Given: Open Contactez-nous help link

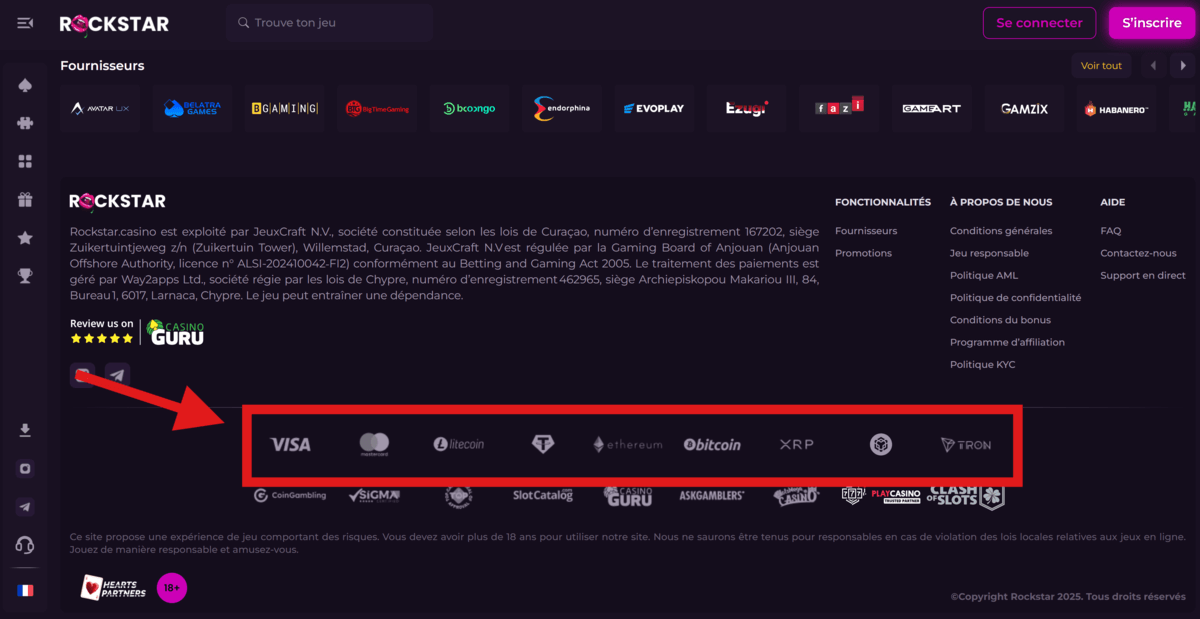Looking at the screenshot, I should (1138, 253).
